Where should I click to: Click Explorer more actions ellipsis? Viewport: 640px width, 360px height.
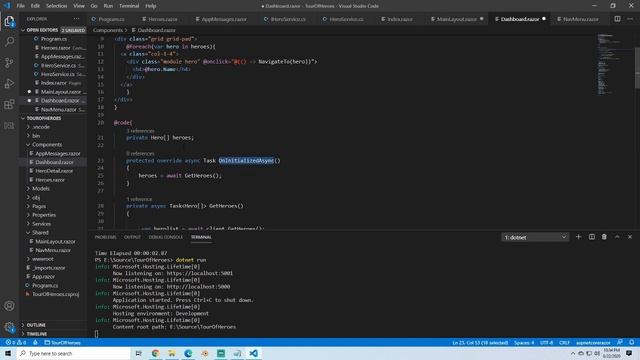[76, 19]
